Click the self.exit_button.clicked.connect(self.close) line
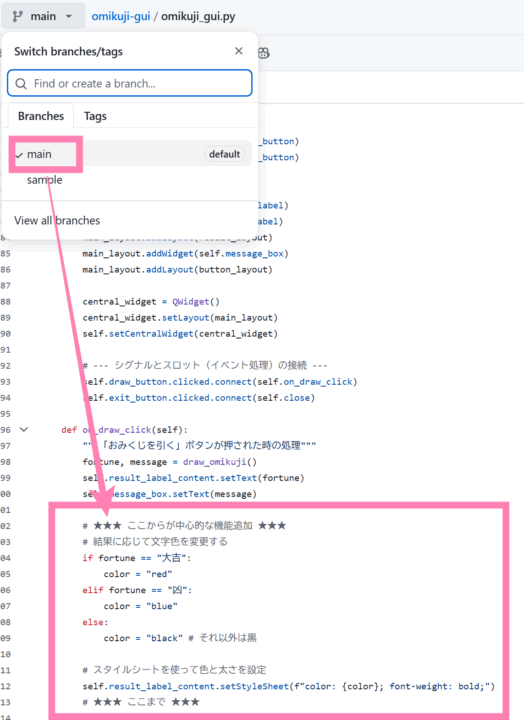The width and height of the screenshot is (524, 720). (x=198, y=398)
